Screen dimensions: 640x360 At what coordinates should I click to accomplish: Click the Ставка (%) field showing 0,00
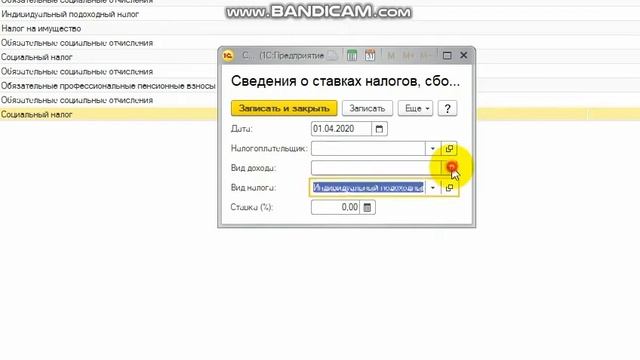[336, 207]
